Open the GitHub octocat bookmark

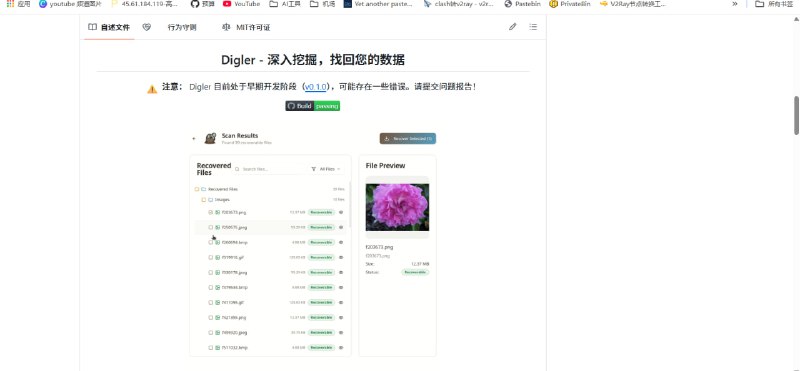pos(202,4)
